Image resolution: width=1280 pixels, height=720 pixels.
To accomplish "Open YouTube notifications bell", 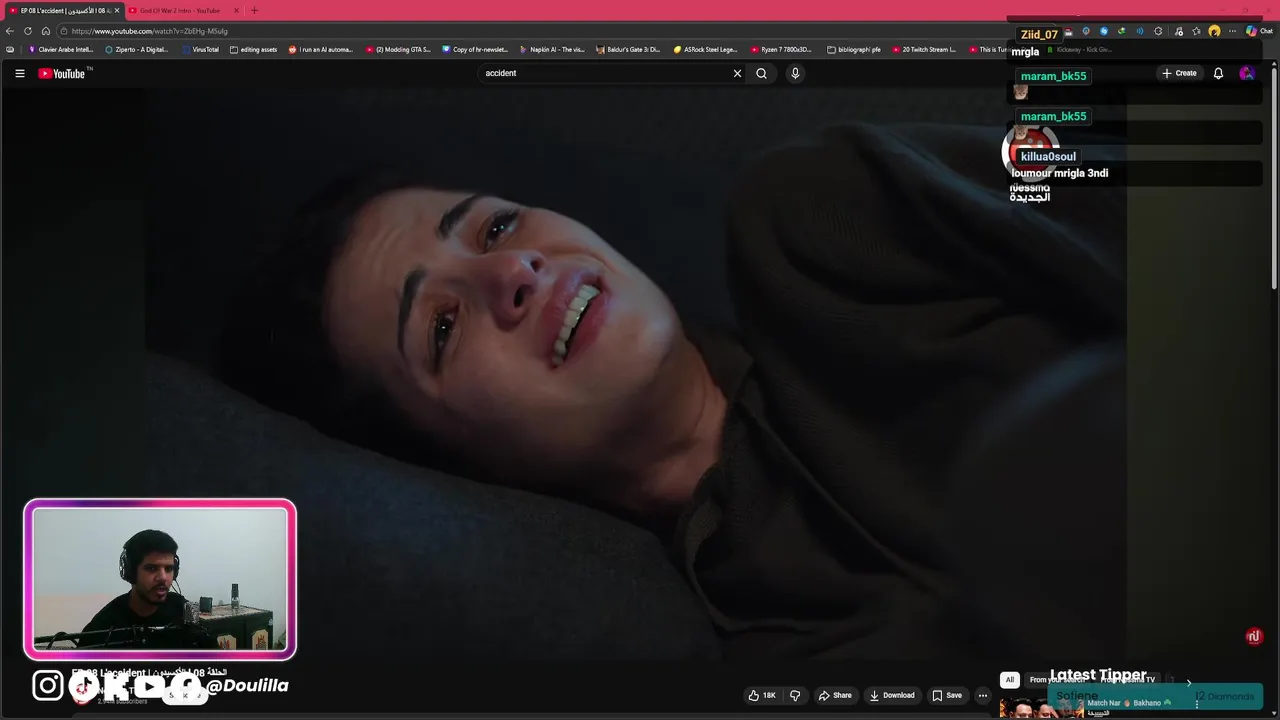I will (x=1218, y=73).
